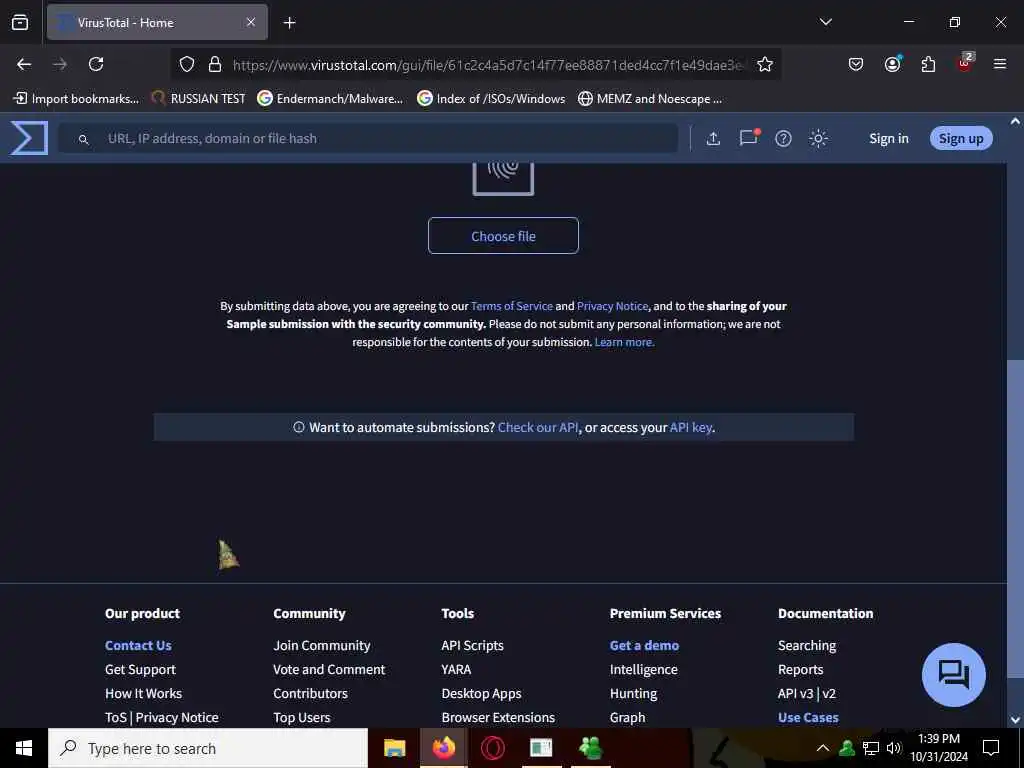Open YARA footer link
The width and height of the screenshot is (1024, 768).
tap(456, 669)
